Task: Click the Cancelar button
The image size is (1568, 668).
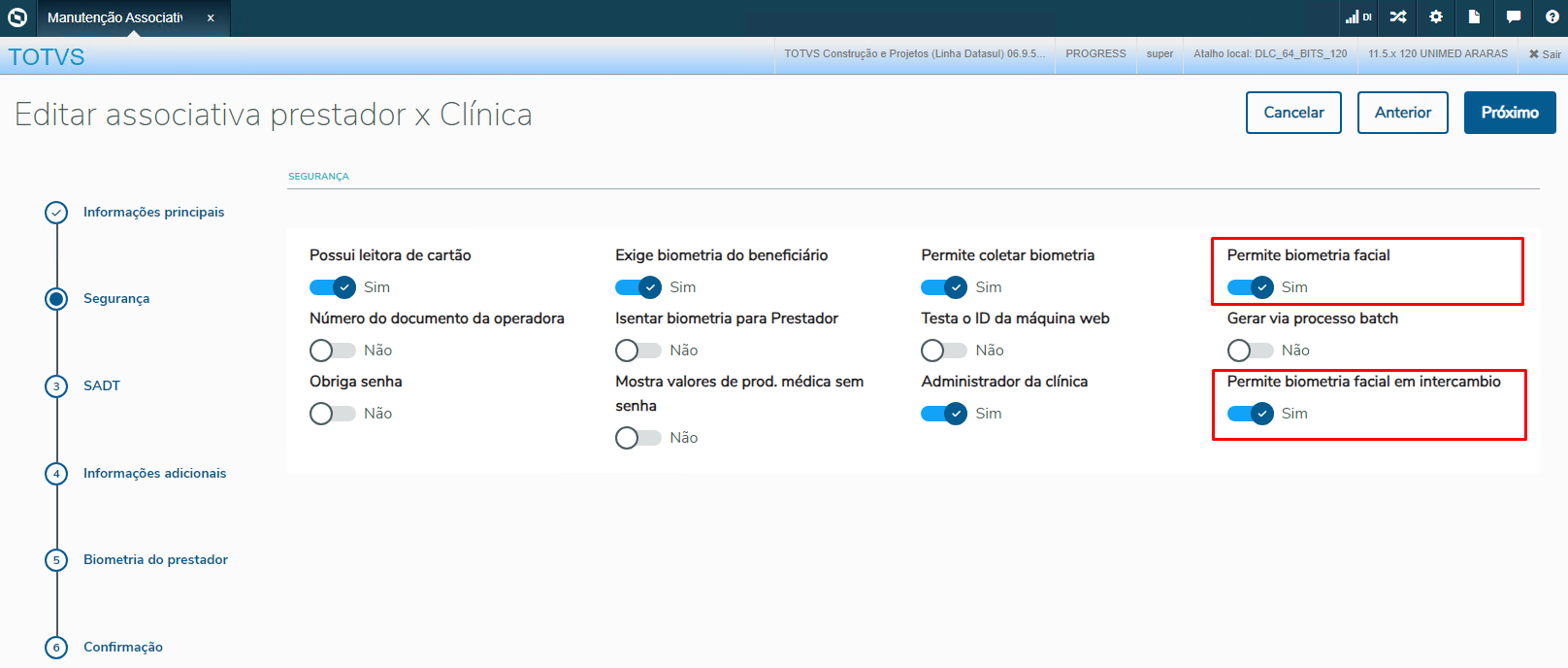Action: coord(1293,113)
